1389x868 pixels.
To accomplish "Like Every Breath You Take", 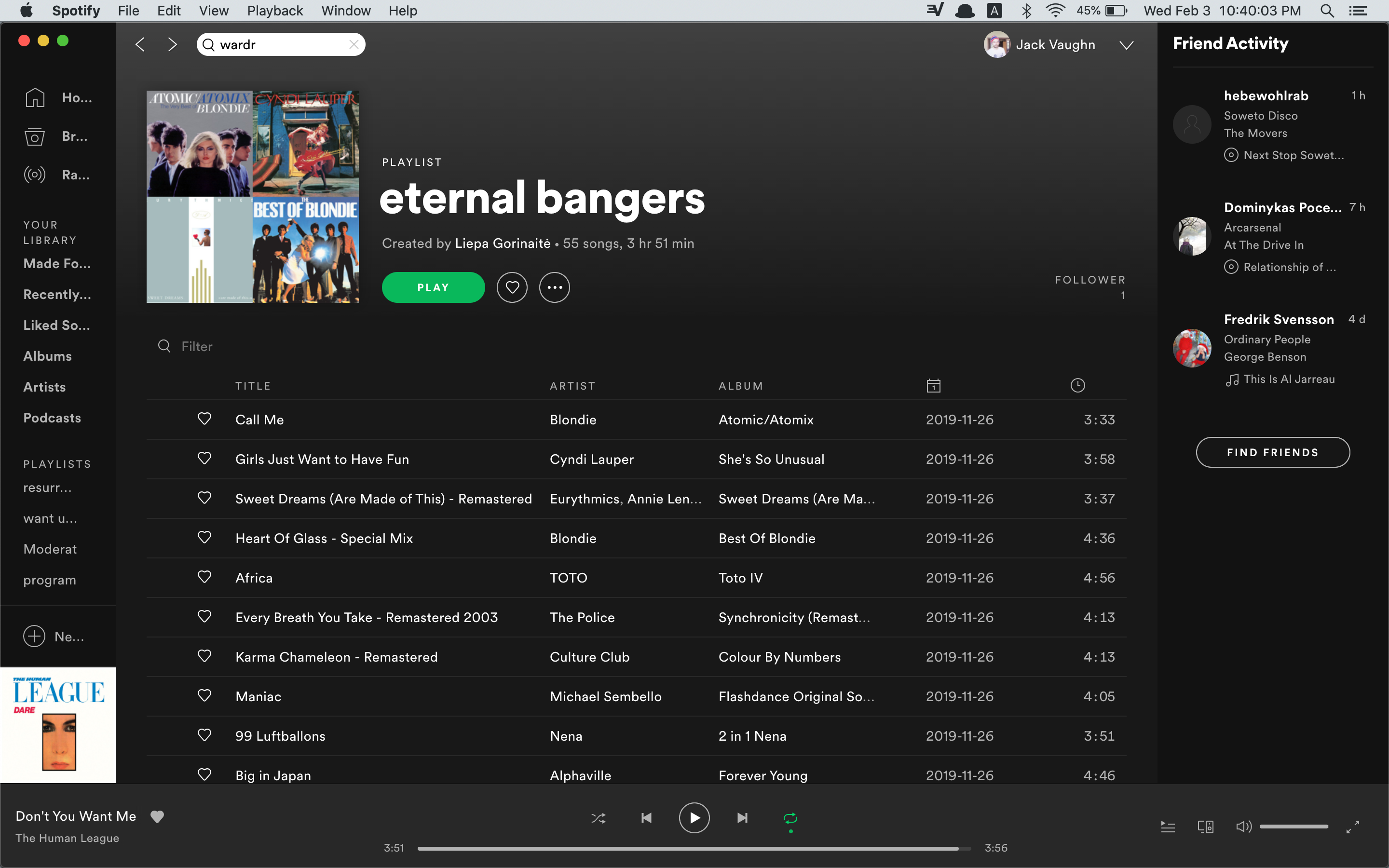I will click(204, 617).
